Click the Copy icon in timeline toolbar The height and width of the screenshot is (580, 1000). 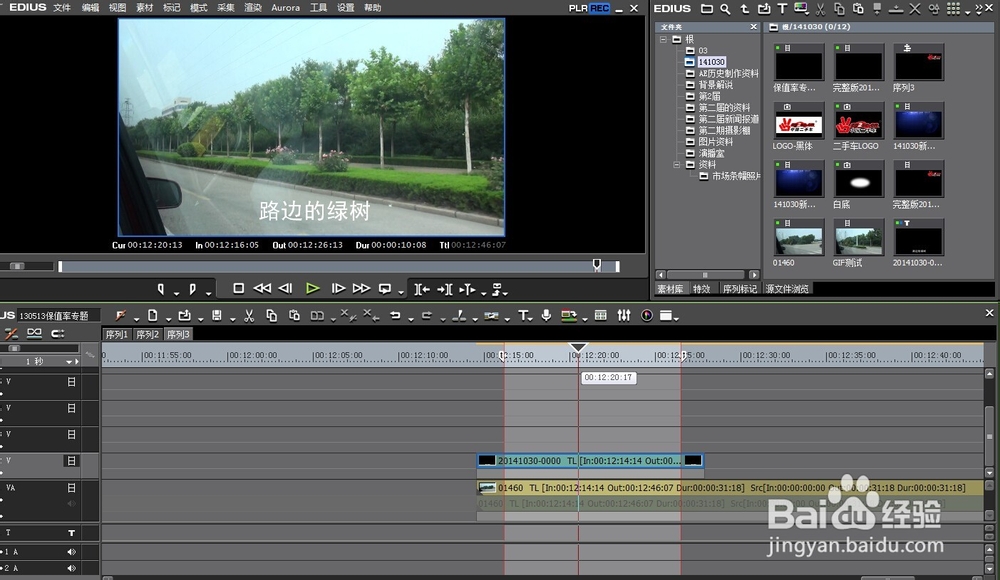click(272, 315)
